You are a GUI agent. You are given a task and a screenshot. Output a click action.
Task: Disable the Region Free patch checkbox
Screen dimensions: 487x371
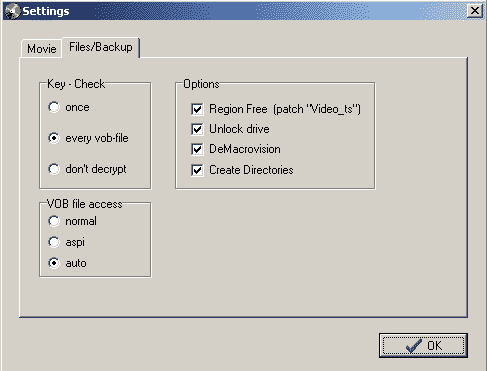[x=197, y=109]
